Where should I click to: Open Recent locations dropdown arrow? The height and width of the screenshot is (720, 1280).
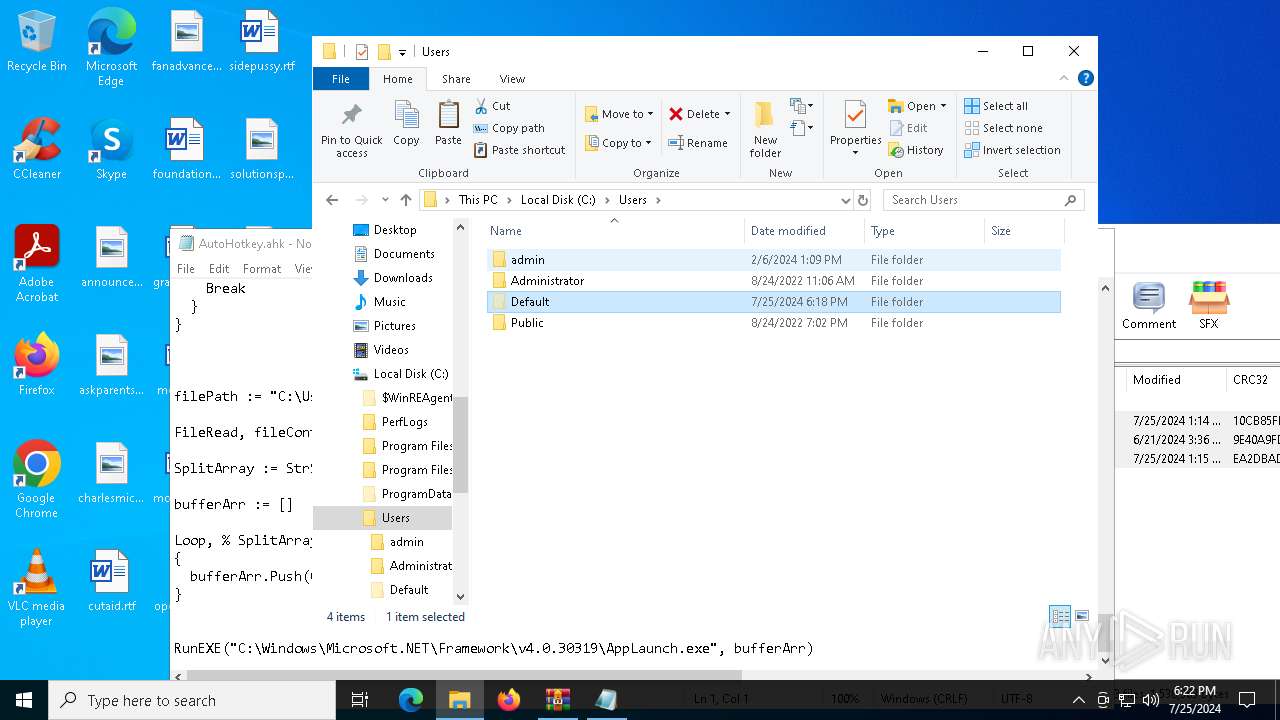coord(384,200)
